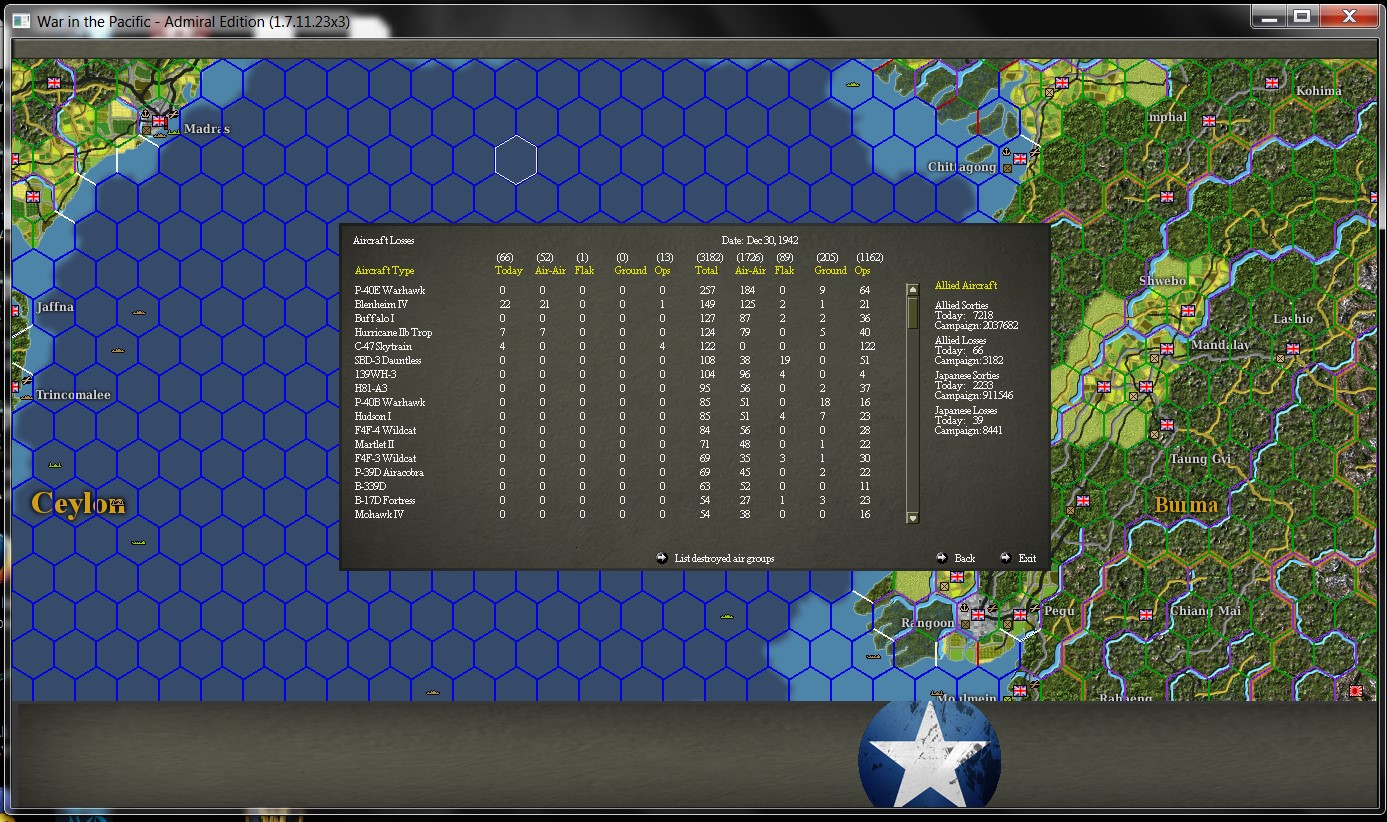Screen dimensions: 1387x822
Task: Select the anchor port icon at Madras
Action: (x=146, y=114)
